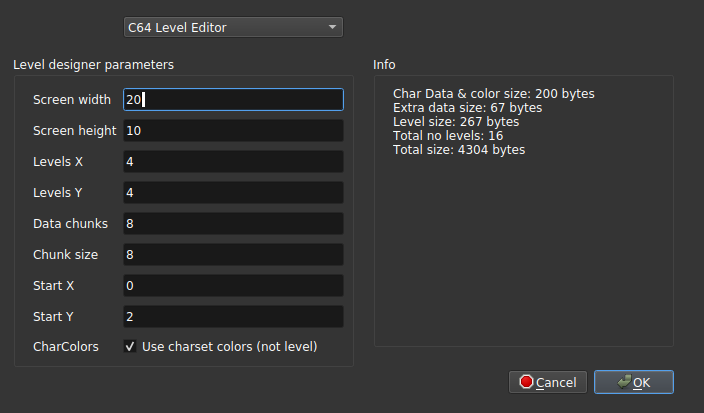Click the Chunk size field
Viewport: 704px width, 413px height.
point(233,255)
